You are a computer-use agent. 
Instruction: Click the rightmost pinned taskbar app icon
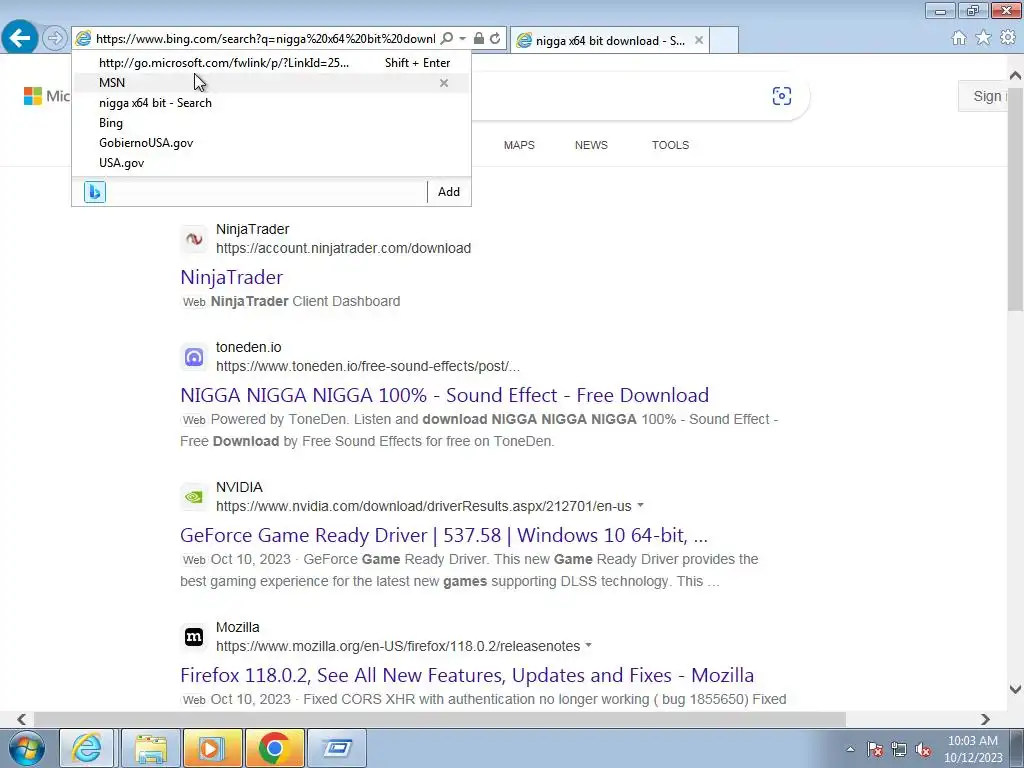click(x=336, y=748)
